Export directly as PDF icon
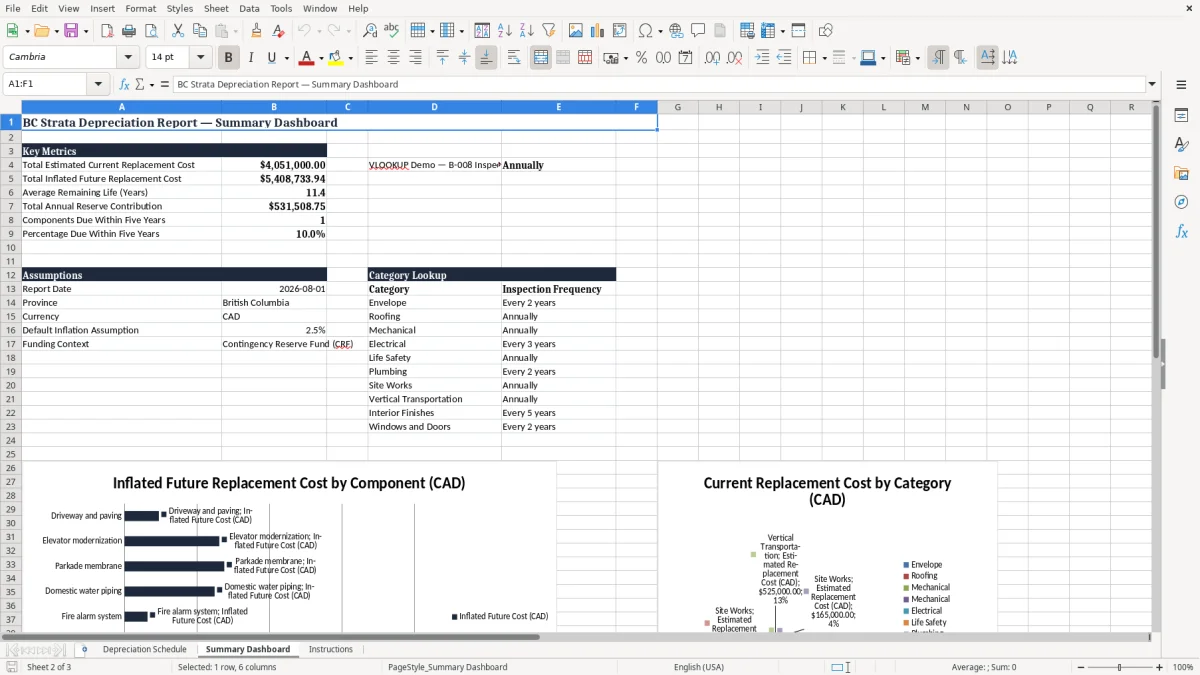 [106, 31]
